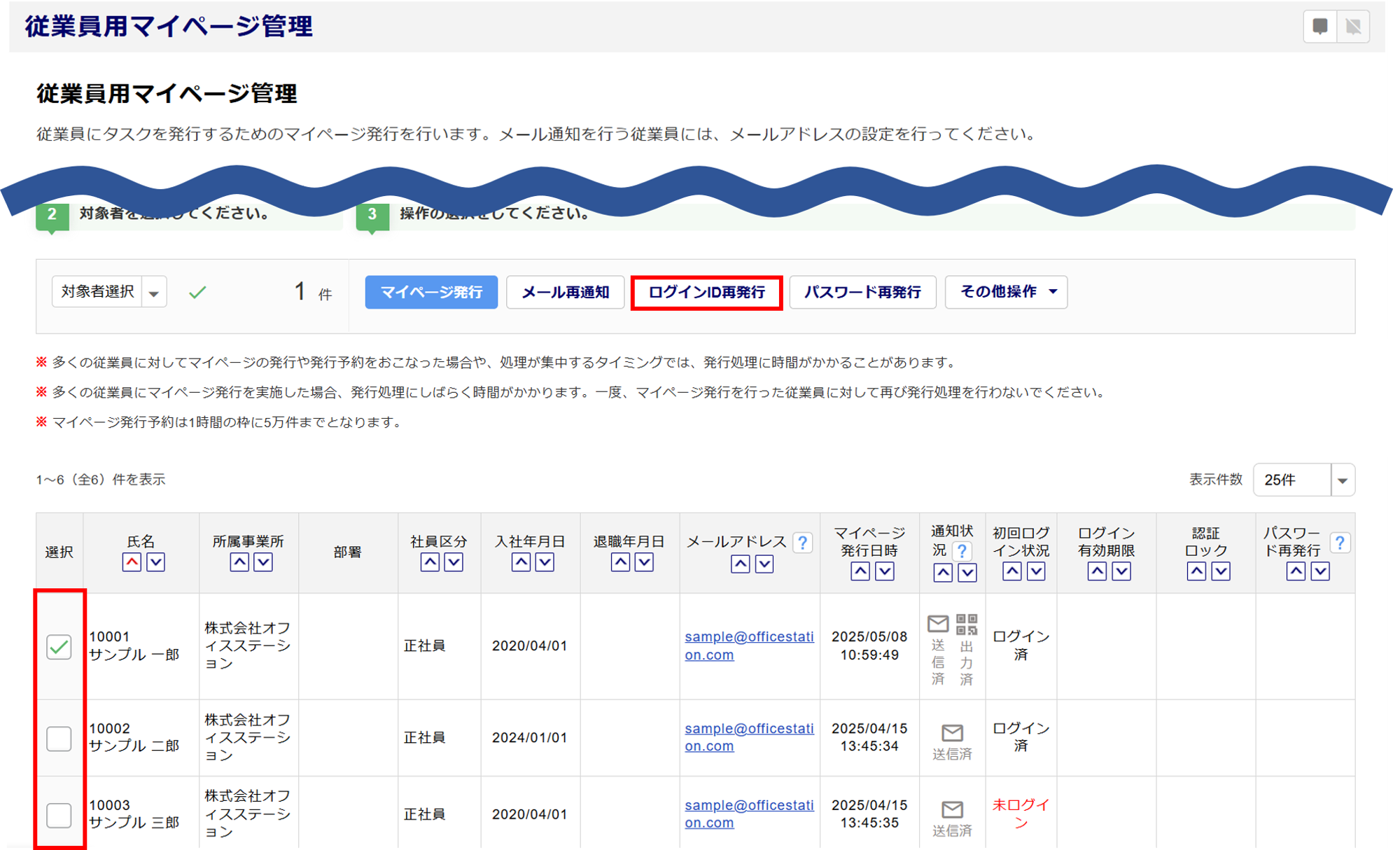Click the chat bubble icon at top right
This screenshot has height=850, width=1400.
click(1319, 27)
